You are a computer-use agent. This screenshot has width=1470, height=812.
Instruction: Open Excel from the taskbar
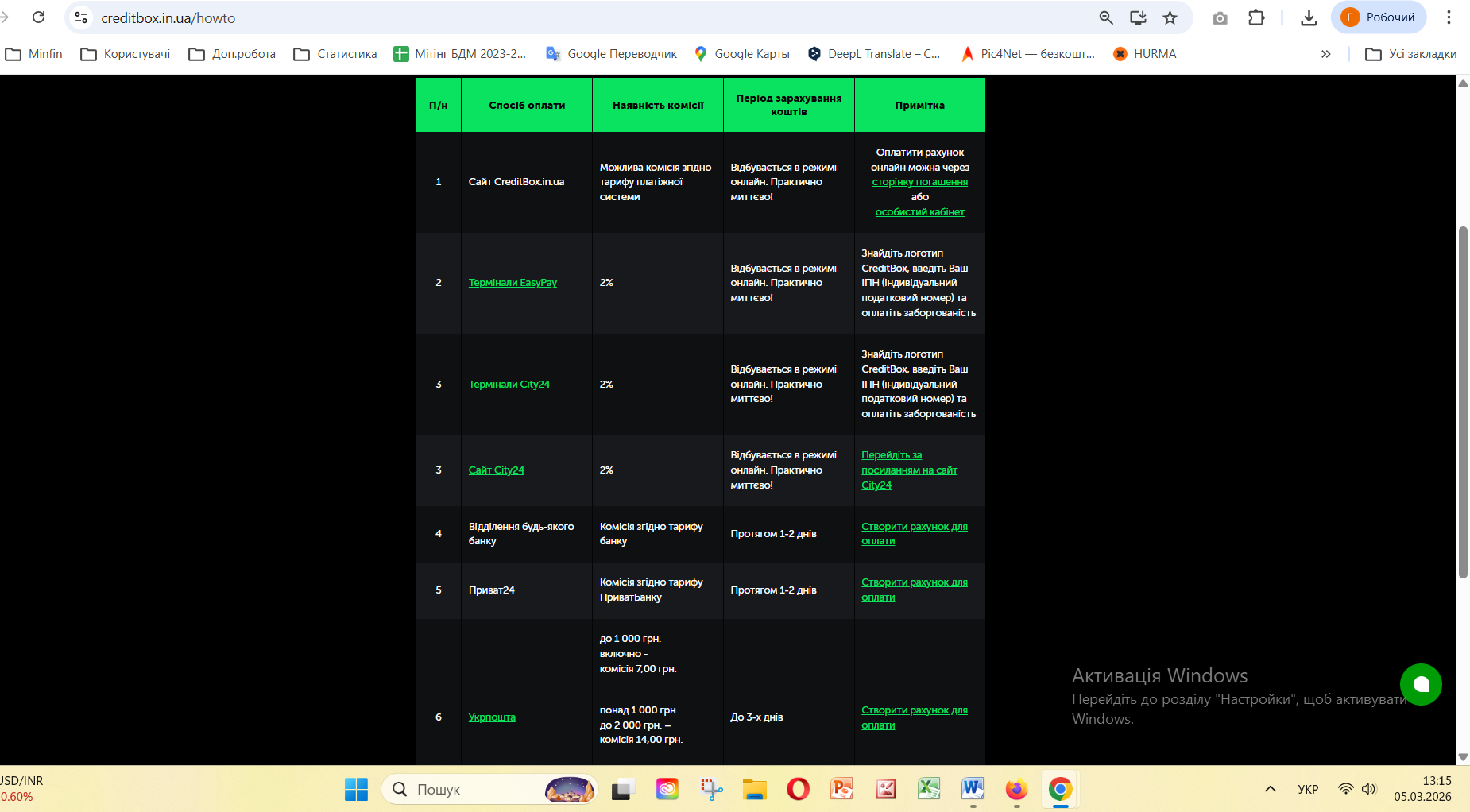(x=929, y=789)
